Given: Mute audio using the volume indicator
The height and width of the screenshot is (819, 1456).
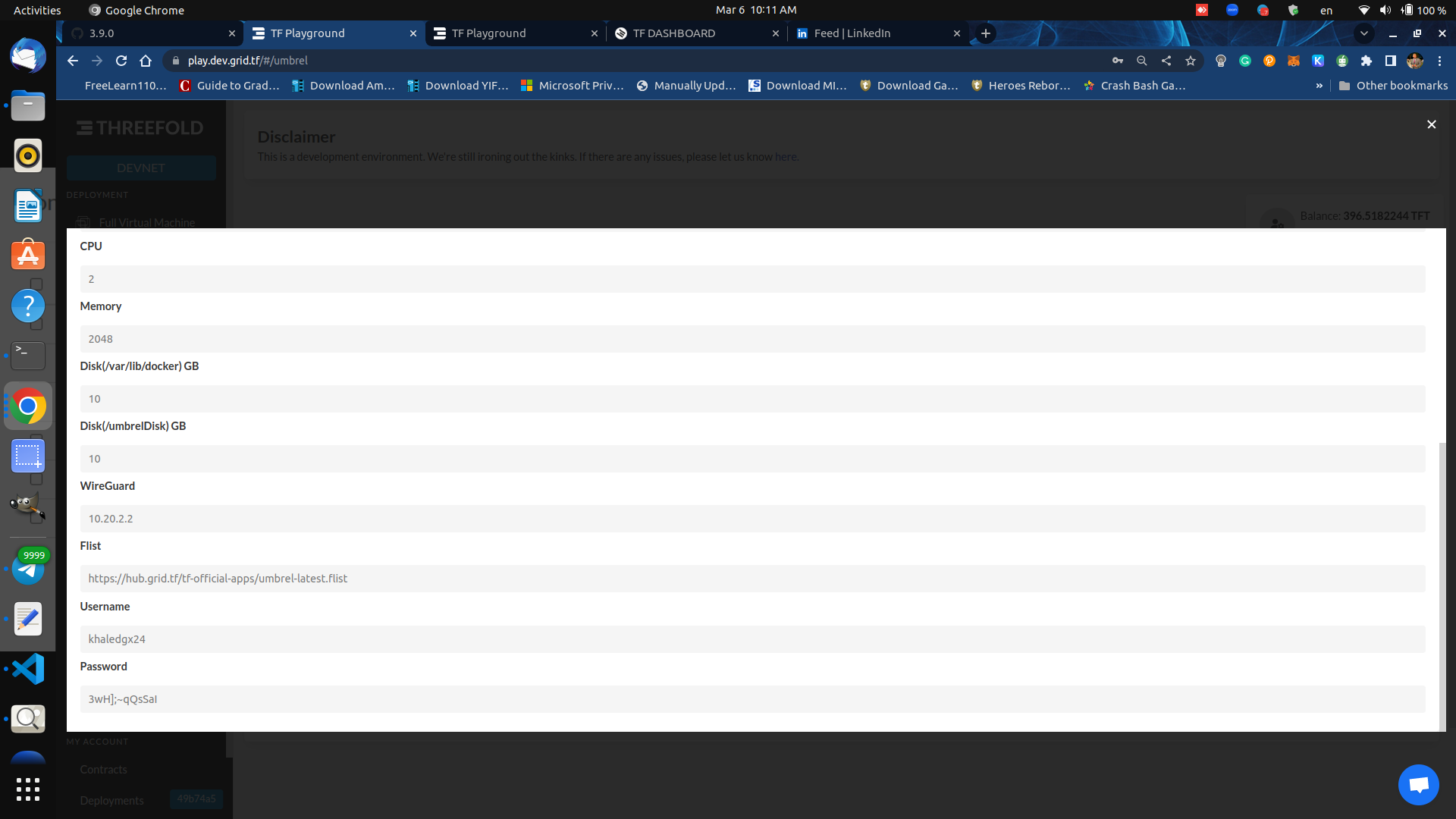Looking at the screenshot, I should click(x=1385, y=10).
